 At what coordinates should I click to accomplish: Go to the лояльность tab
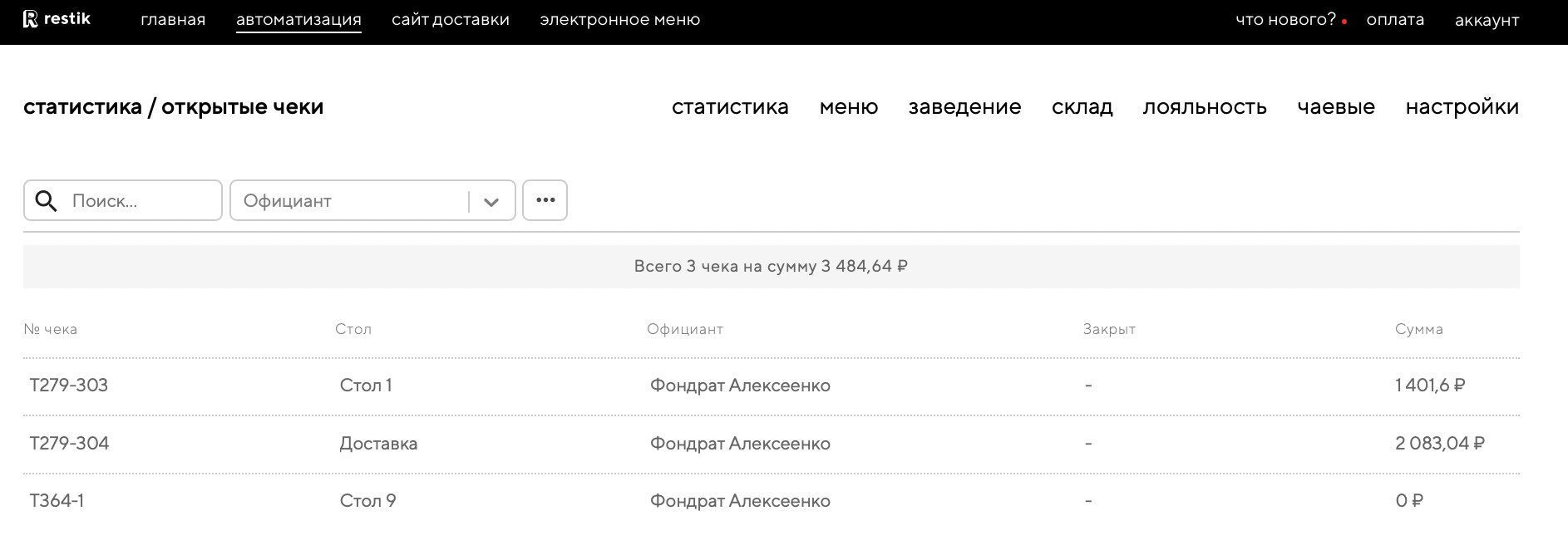pos(1205,107)
